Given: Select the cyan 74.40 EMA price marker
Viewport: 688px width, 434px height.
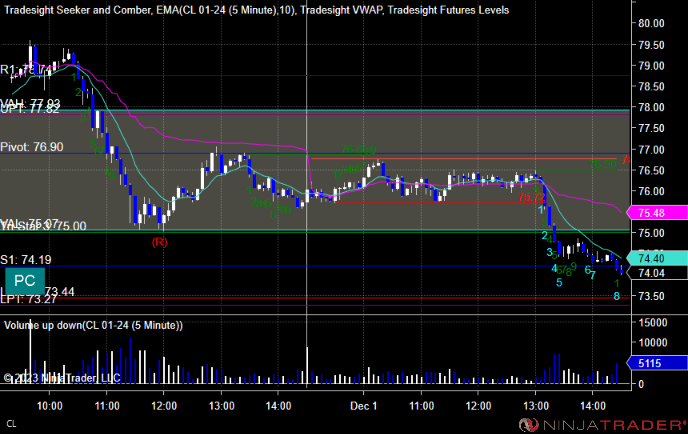Looking at the screenshot, I should click(656, 258).
